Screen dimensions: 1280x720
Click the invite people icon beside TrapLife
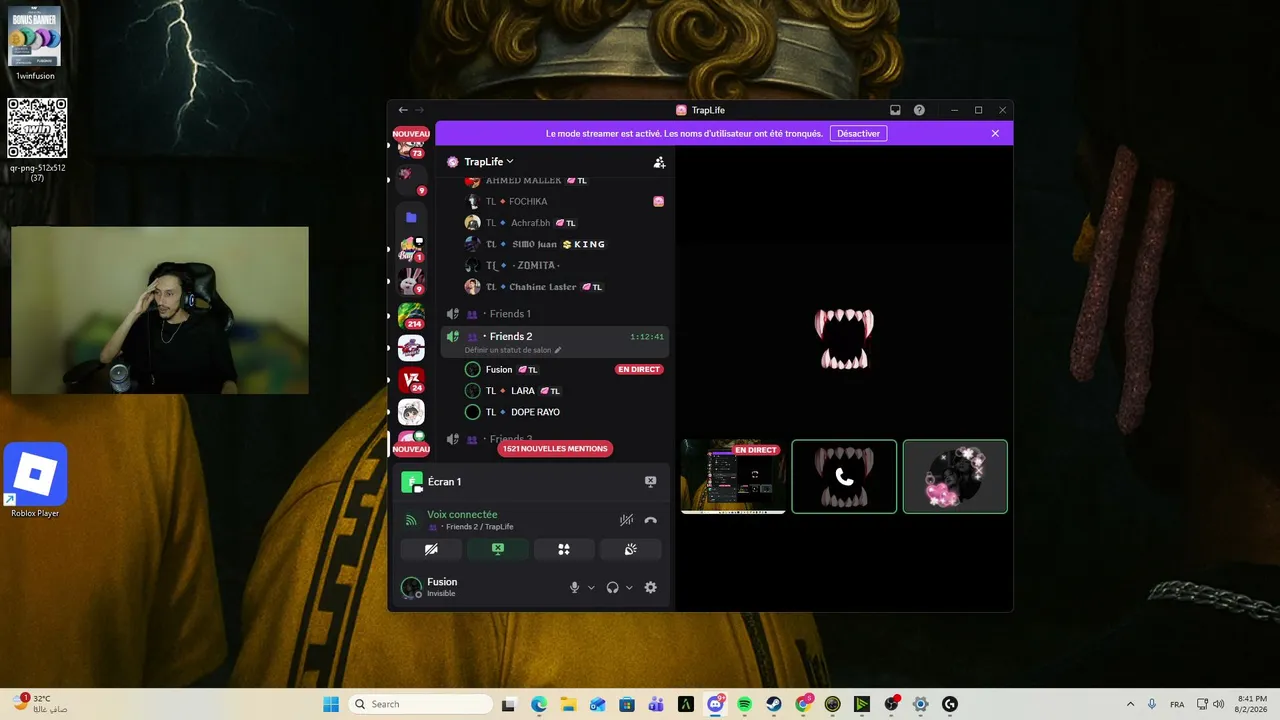point(659,162)
